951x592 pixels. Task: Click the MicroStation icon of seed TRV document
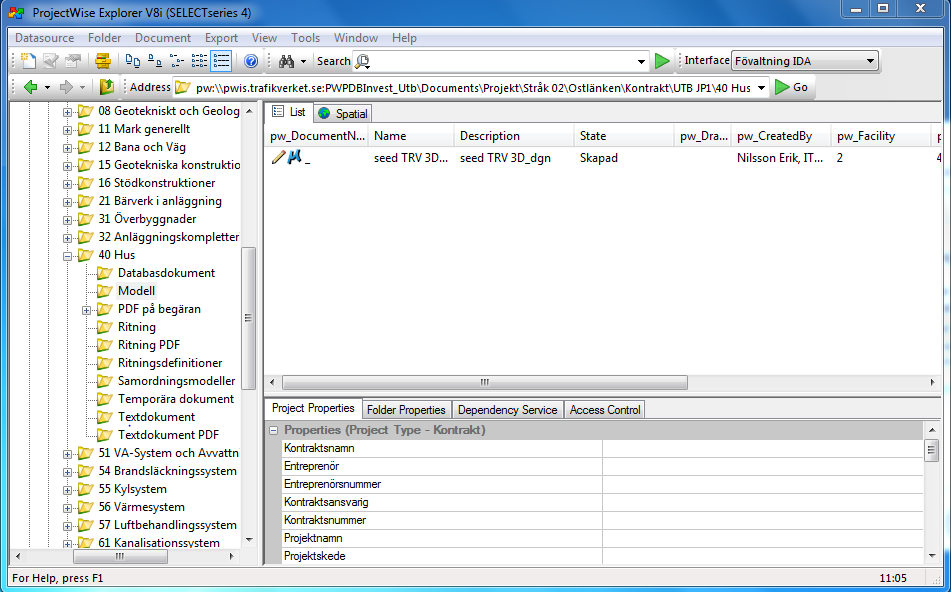point(295,158)
